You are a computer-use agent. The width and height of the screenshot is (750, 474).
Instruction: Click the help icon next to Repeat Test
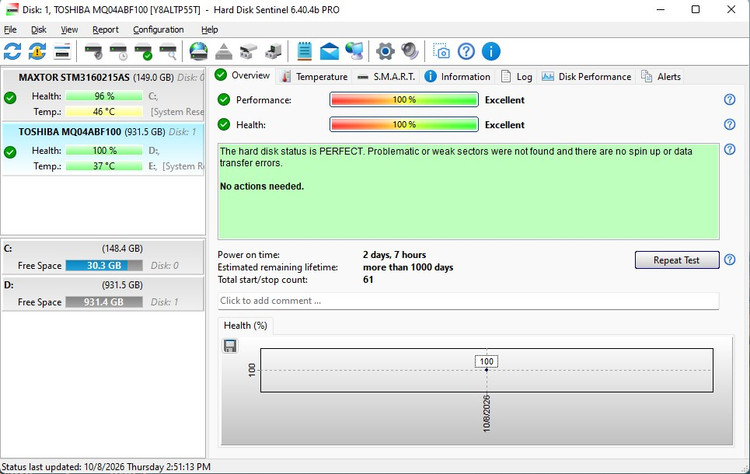click(x=729, y=260)
